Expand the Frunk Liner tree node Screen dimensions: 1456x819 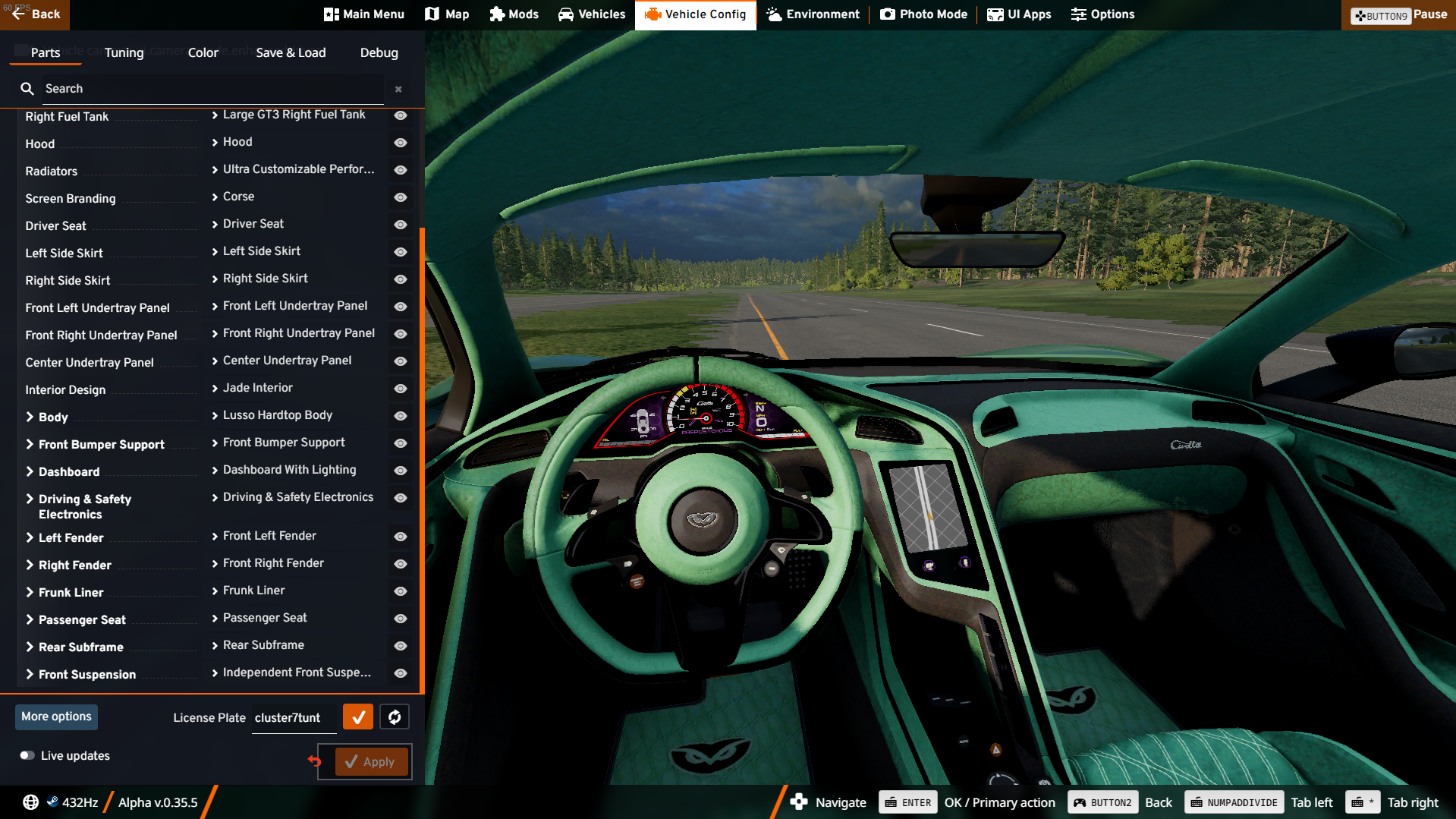30,592
